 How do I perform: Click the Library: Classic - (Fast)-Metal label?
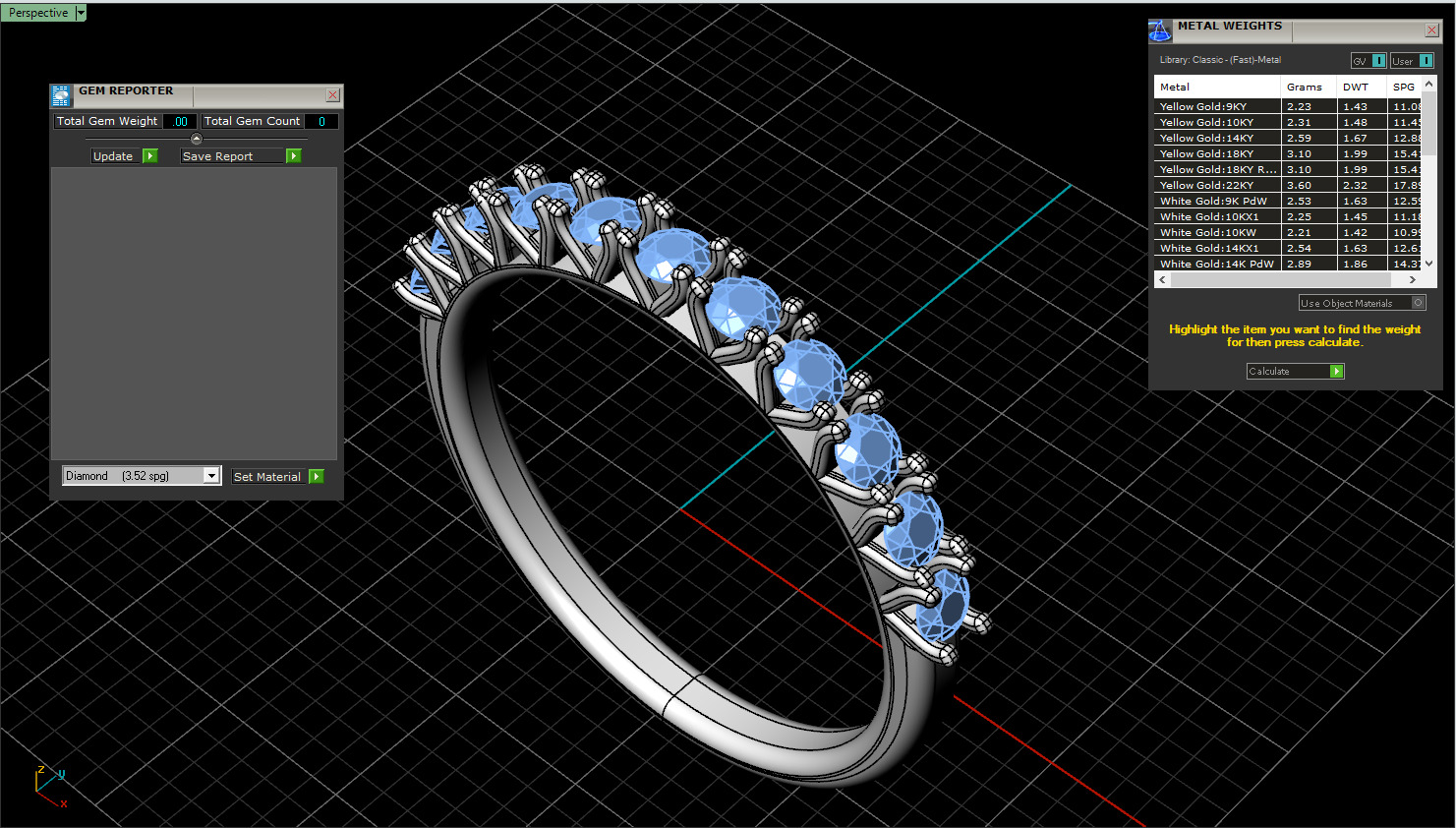click(x=1220, y=60)
